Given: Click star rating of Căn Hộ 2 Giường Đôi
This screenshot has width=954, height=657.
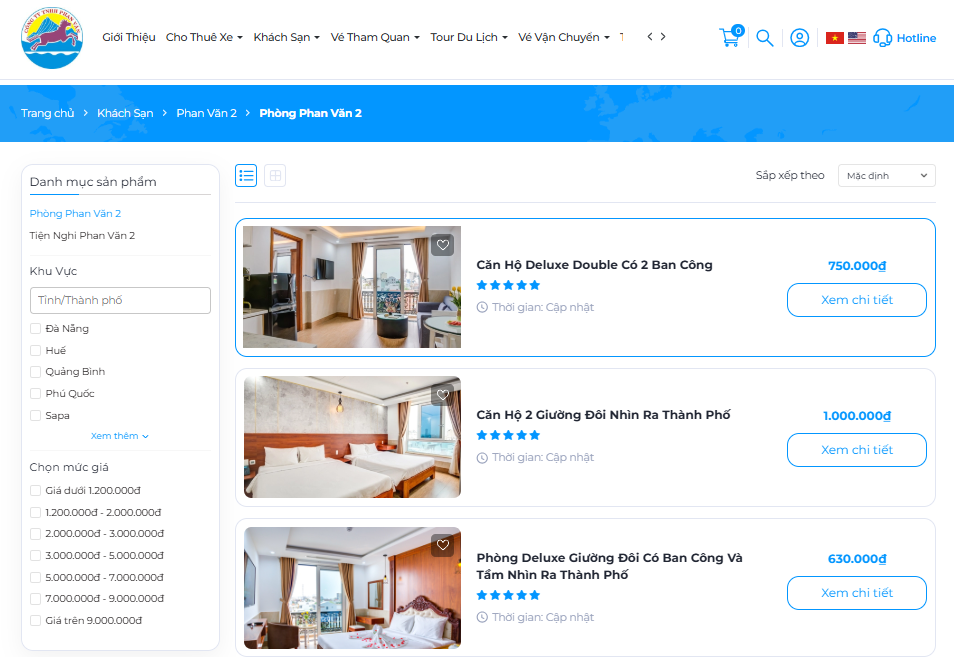Looking at the screenshot, I should (x=508, y=435).
